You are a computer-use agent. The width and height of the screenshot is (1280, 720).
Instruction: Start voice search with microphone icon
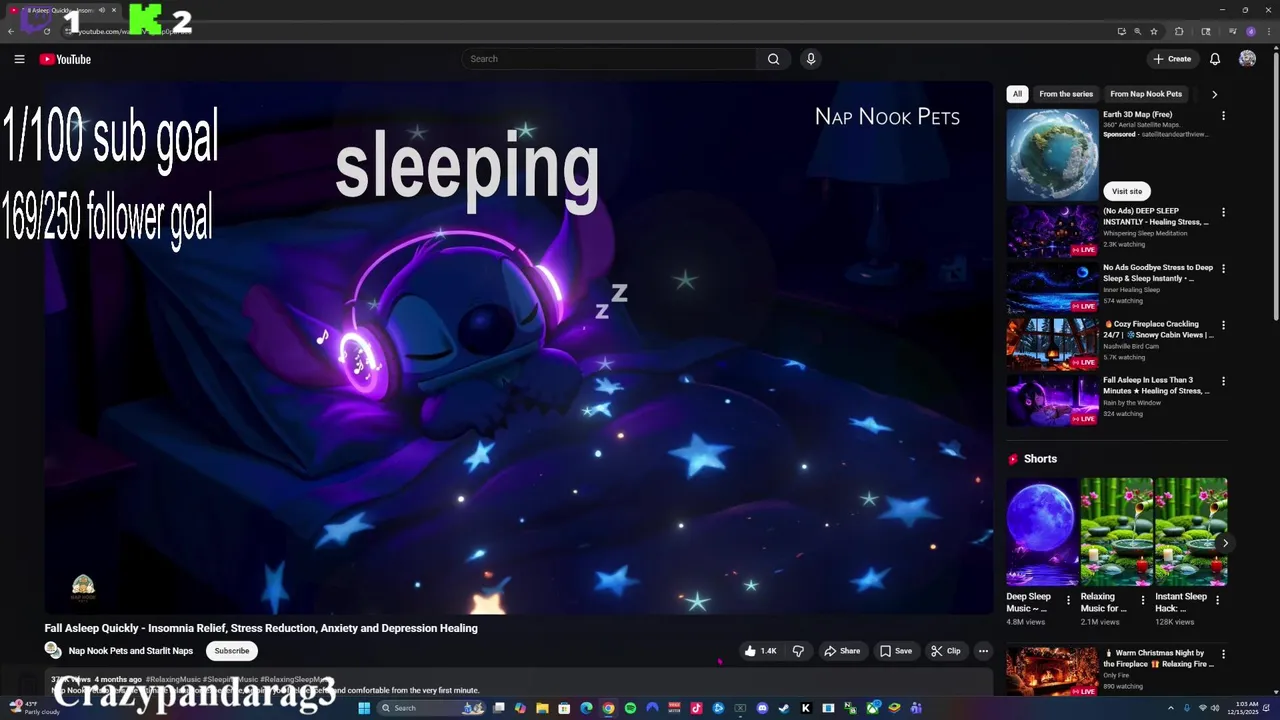point(811,59)
